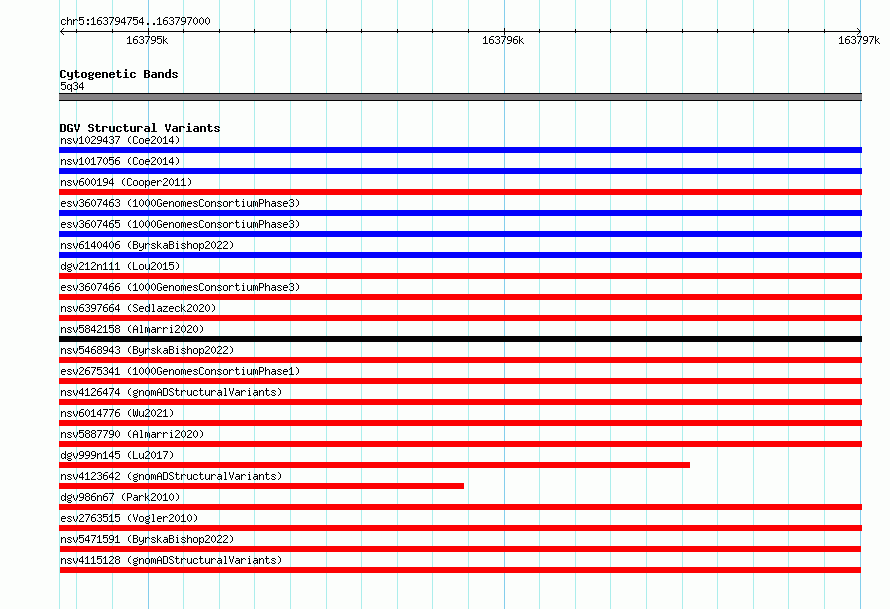Click the nsv1029437 (Coe2014) variant label

point(120,140)
